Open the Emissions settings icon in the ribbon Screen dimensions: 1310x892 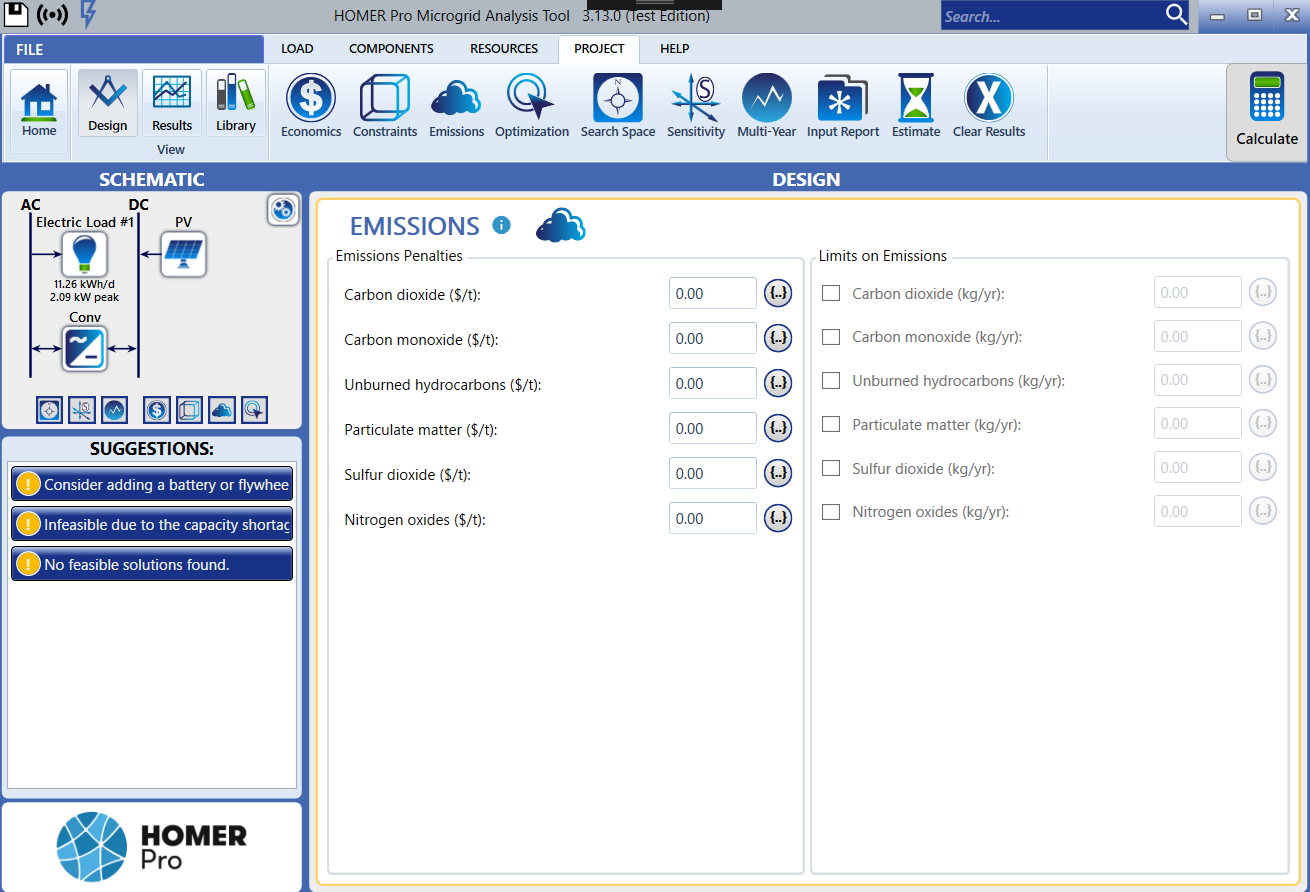(456, 105)
